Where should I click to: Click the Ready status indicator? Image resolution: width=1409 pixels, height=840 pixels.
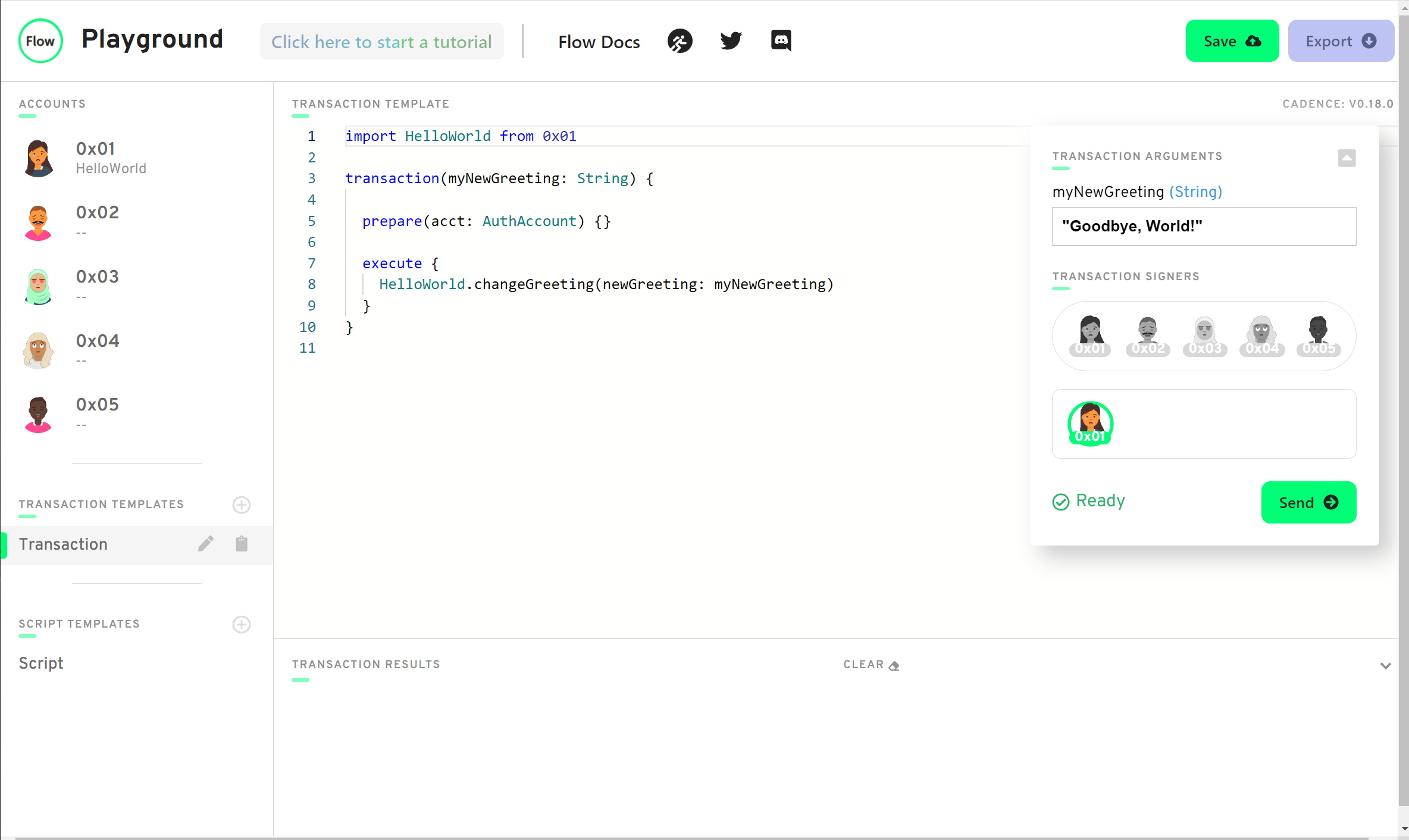coord(1088,501)
